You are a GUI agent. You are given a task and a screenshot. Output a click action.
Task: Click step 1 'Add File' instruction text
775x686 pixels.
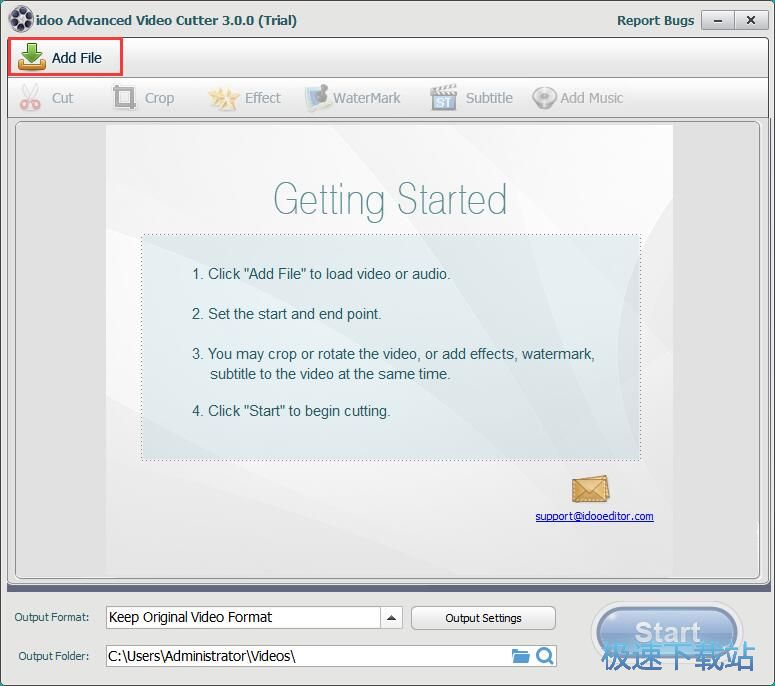[321, 274]
